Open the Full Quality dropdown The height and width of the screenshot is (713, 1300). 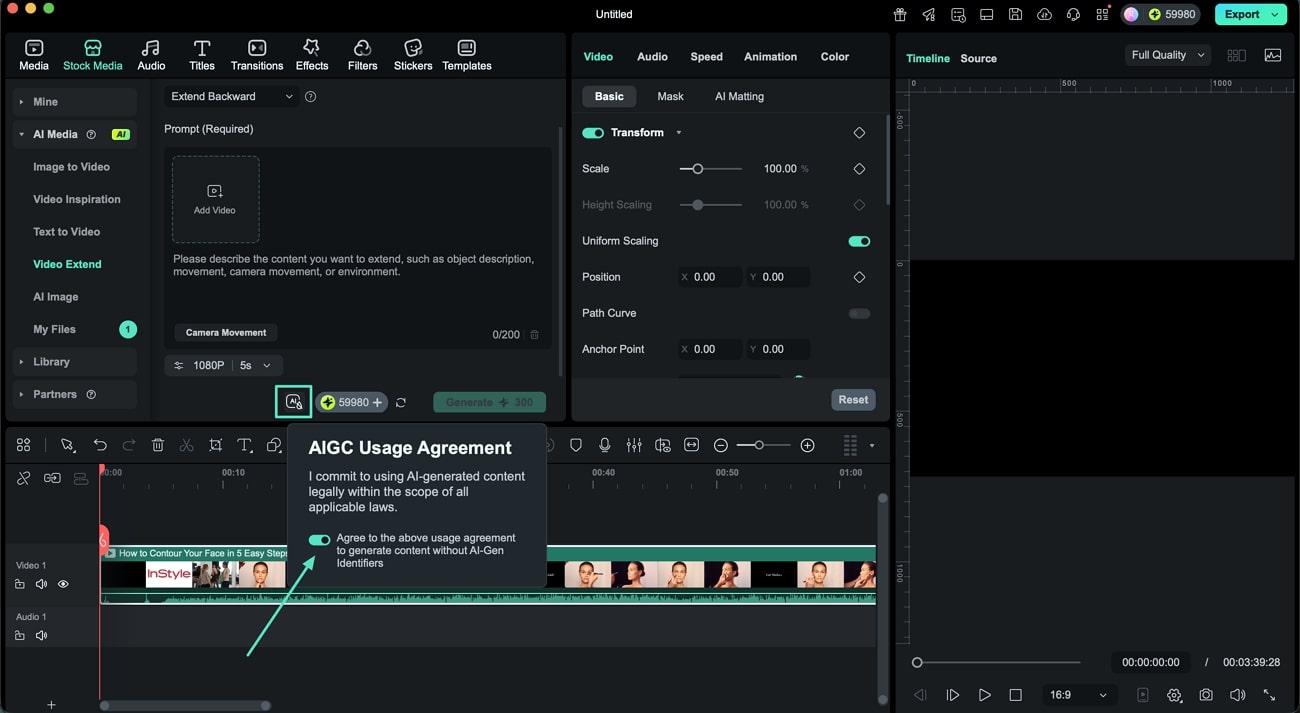coord(1166,54)
